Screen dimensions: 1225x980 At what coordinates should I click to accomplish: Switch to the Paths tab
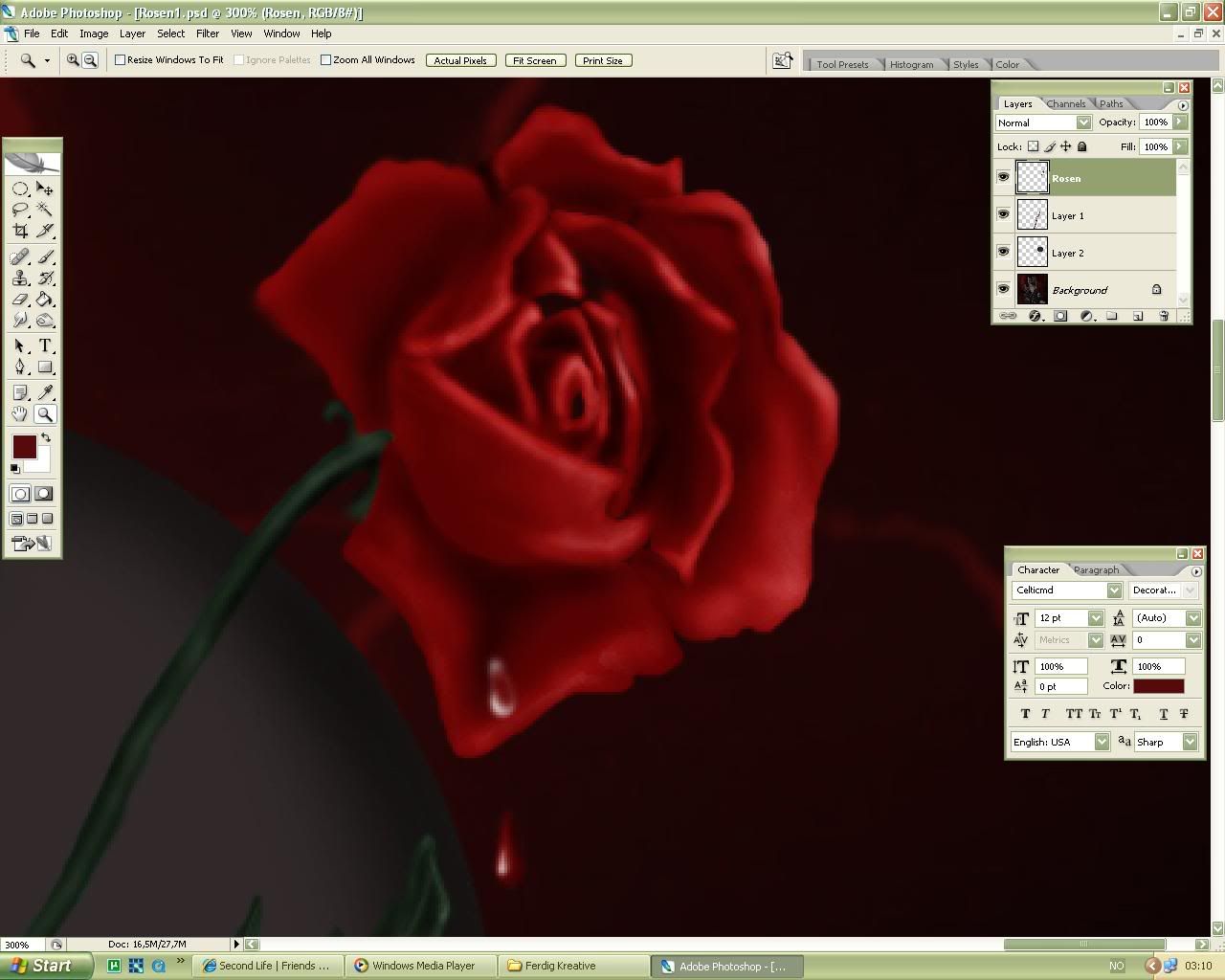coord(1111,103)
